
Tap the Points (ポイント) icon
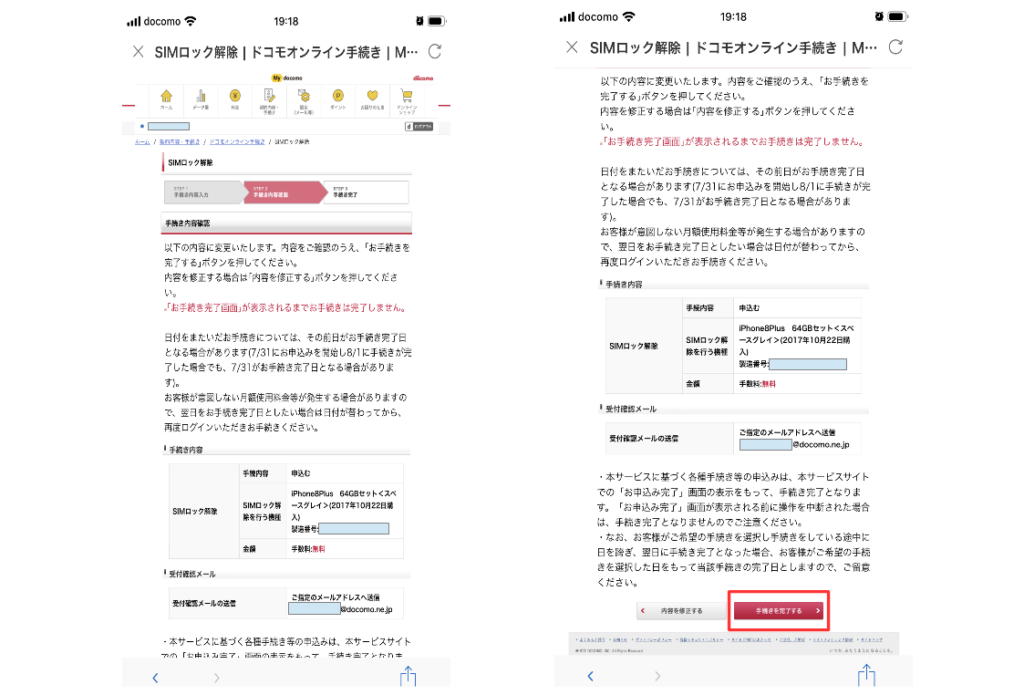point(338,98)
